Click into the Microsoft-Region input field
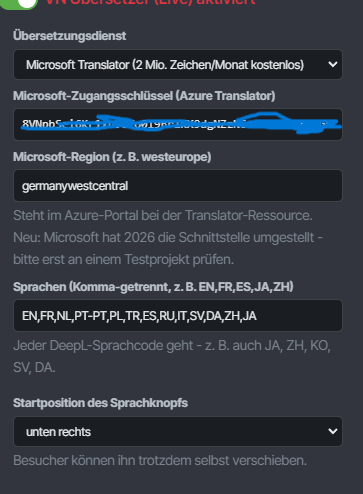 178,185
